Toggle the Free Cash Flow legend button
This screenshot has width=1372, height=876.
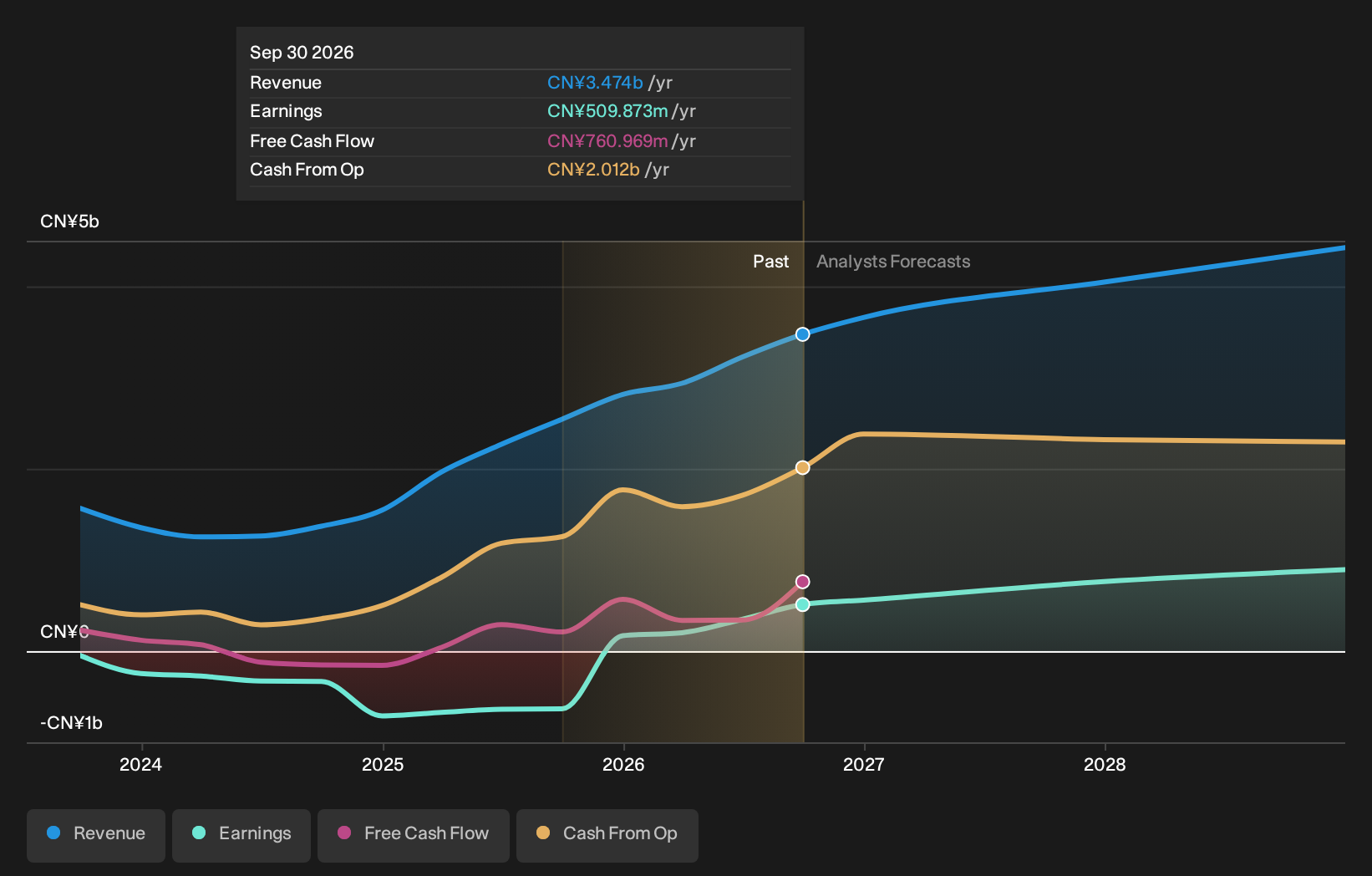[x=414, y=835]
